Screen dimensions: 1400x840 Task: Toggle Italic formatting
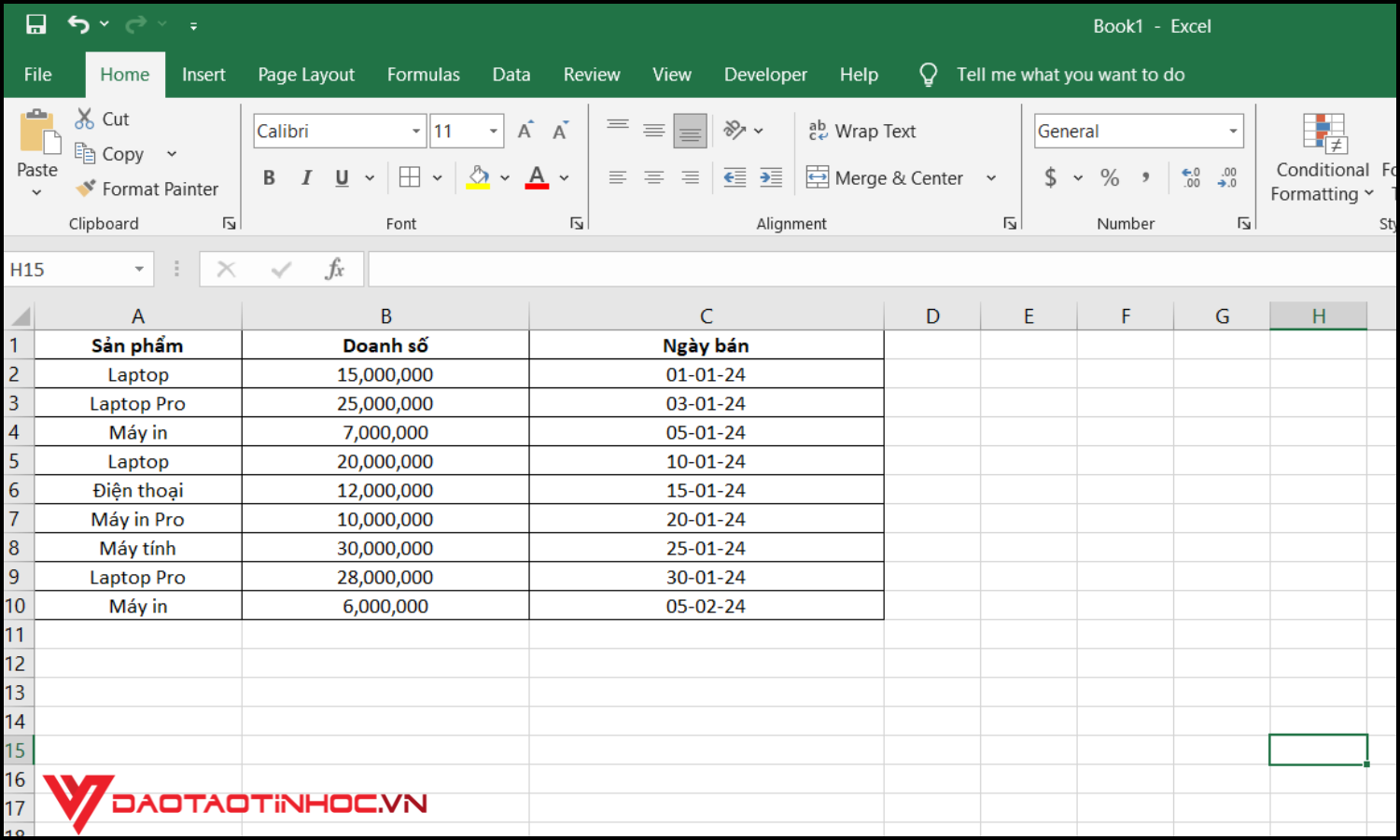(306, 177)
